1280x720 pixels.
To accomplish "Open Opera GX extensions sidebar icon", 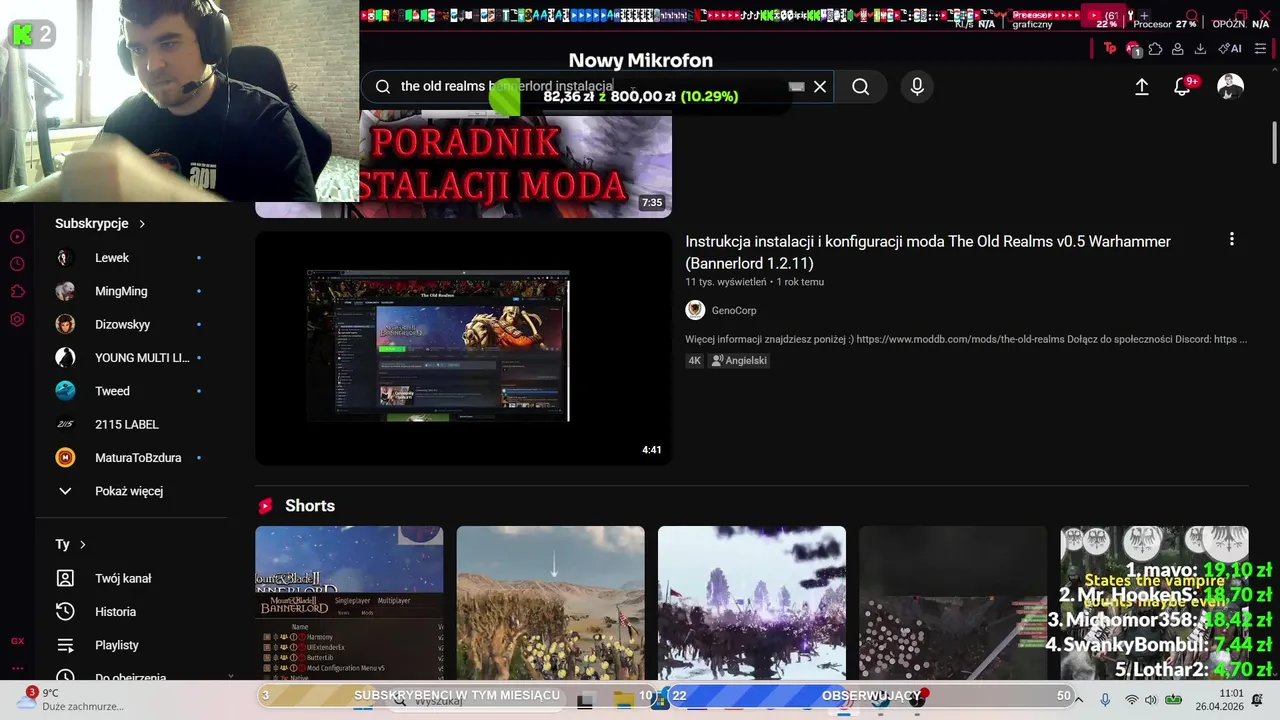I will click(17, 292).
